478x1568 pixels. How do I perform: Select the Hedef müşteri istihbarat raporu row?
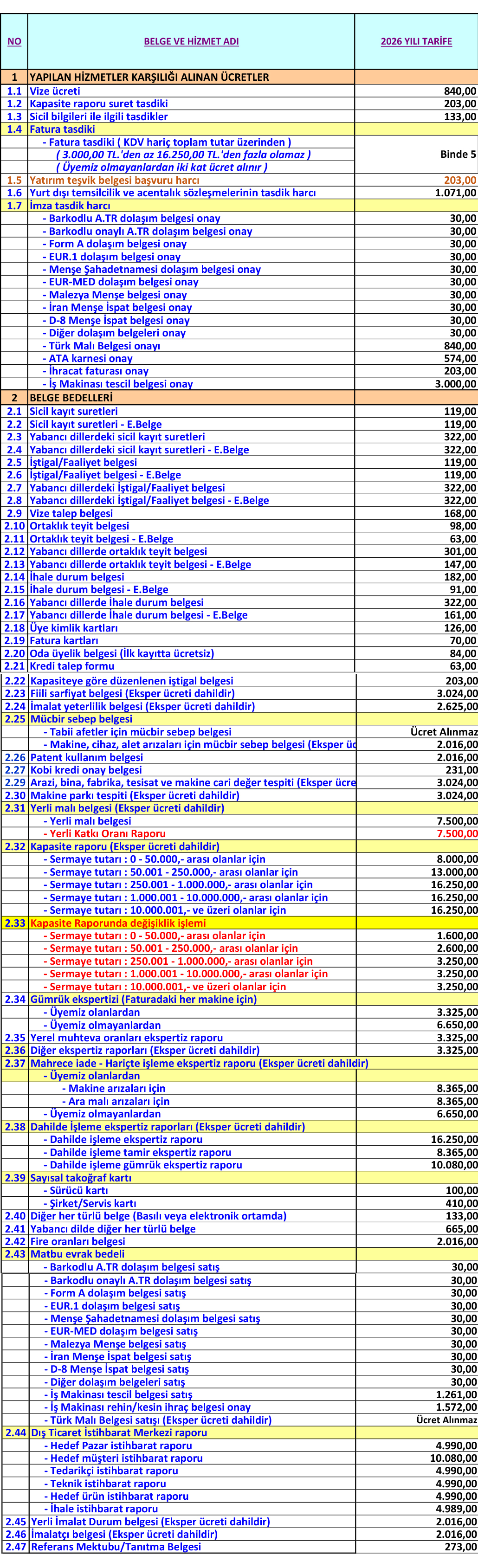[x=126, y=1458]
